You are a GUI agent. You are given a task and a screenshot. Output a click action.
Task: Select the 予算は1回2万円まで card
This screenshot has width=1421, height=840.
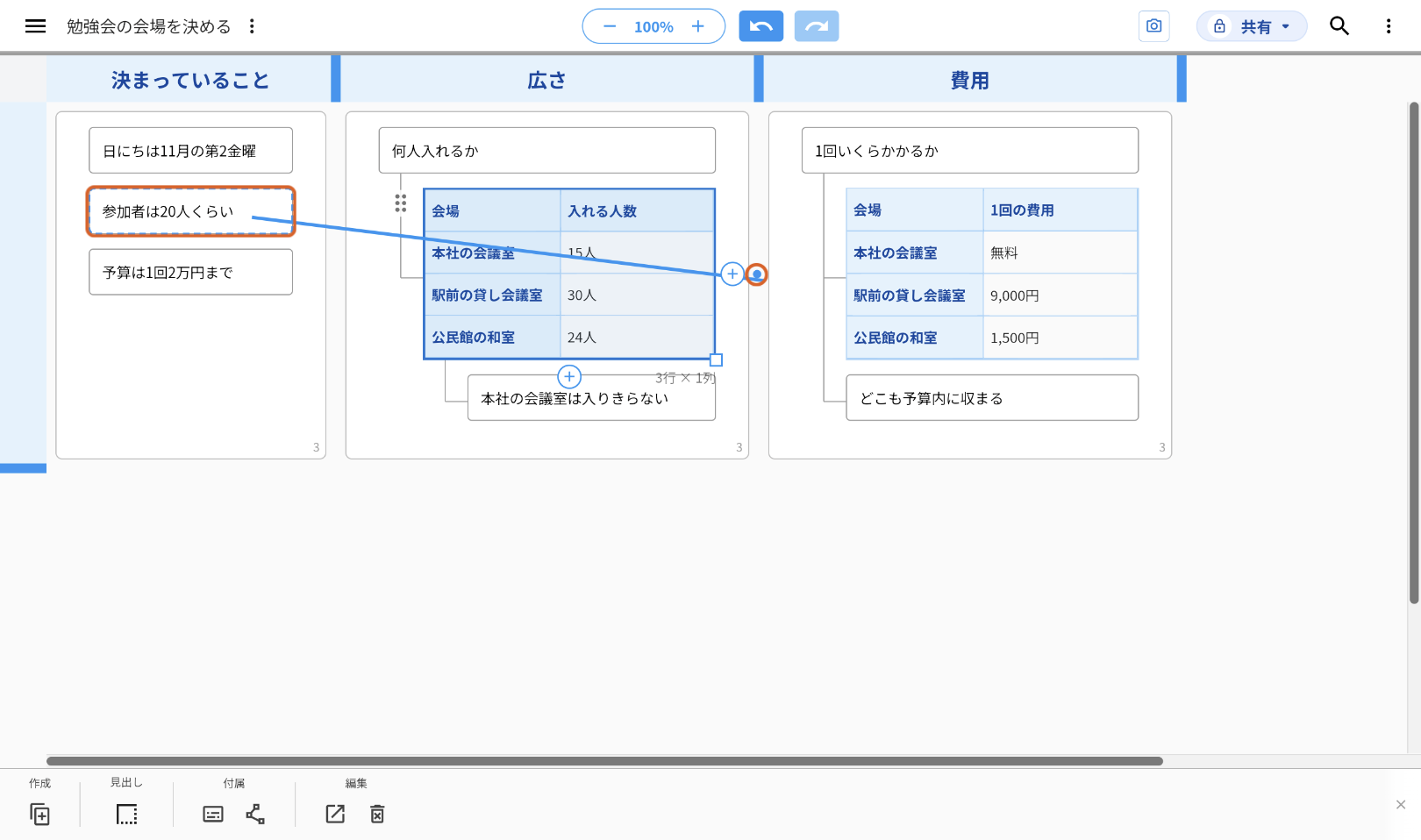point(190,272)
